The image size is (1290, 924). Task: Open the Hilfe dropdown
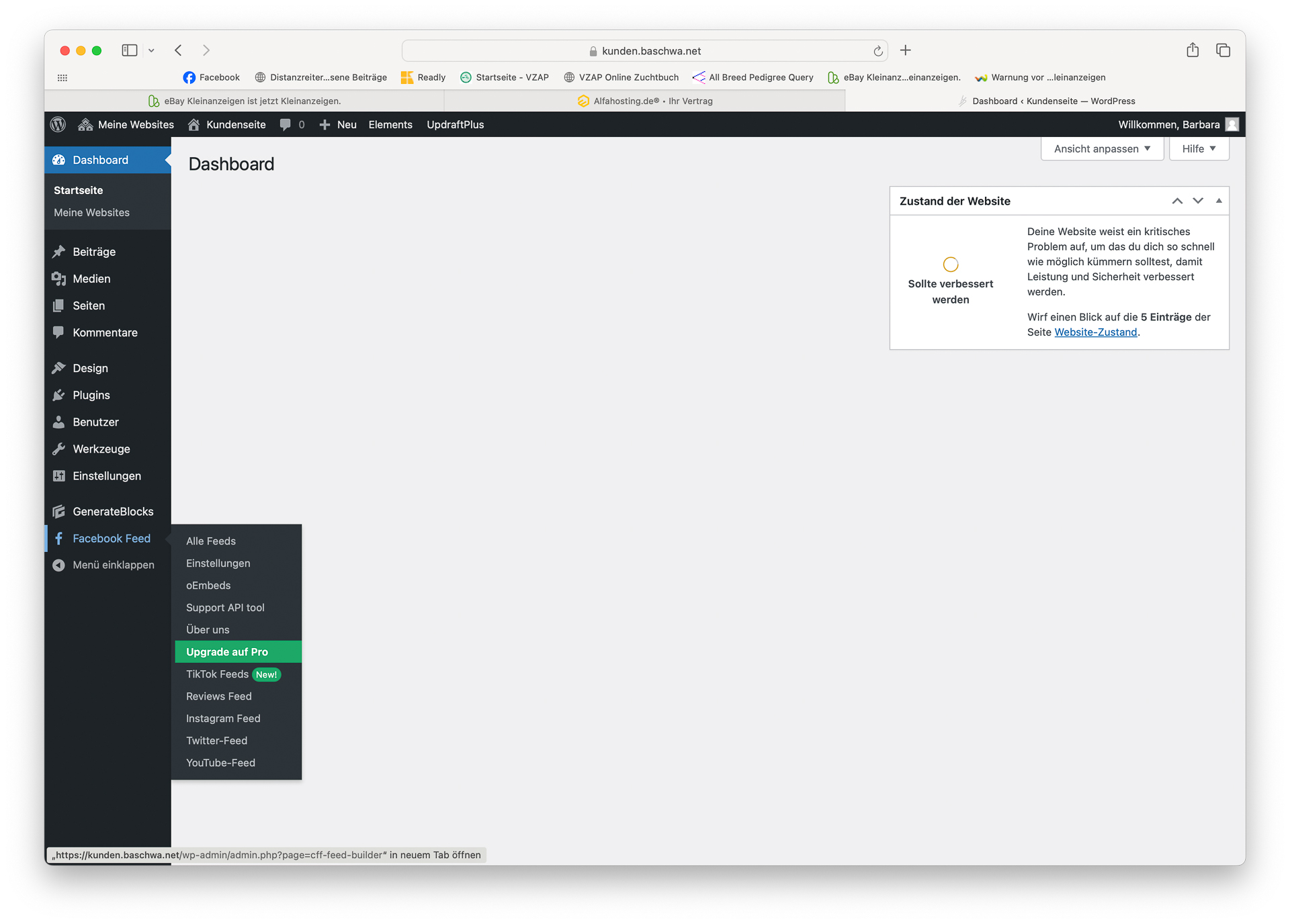tap(1198, 148)
